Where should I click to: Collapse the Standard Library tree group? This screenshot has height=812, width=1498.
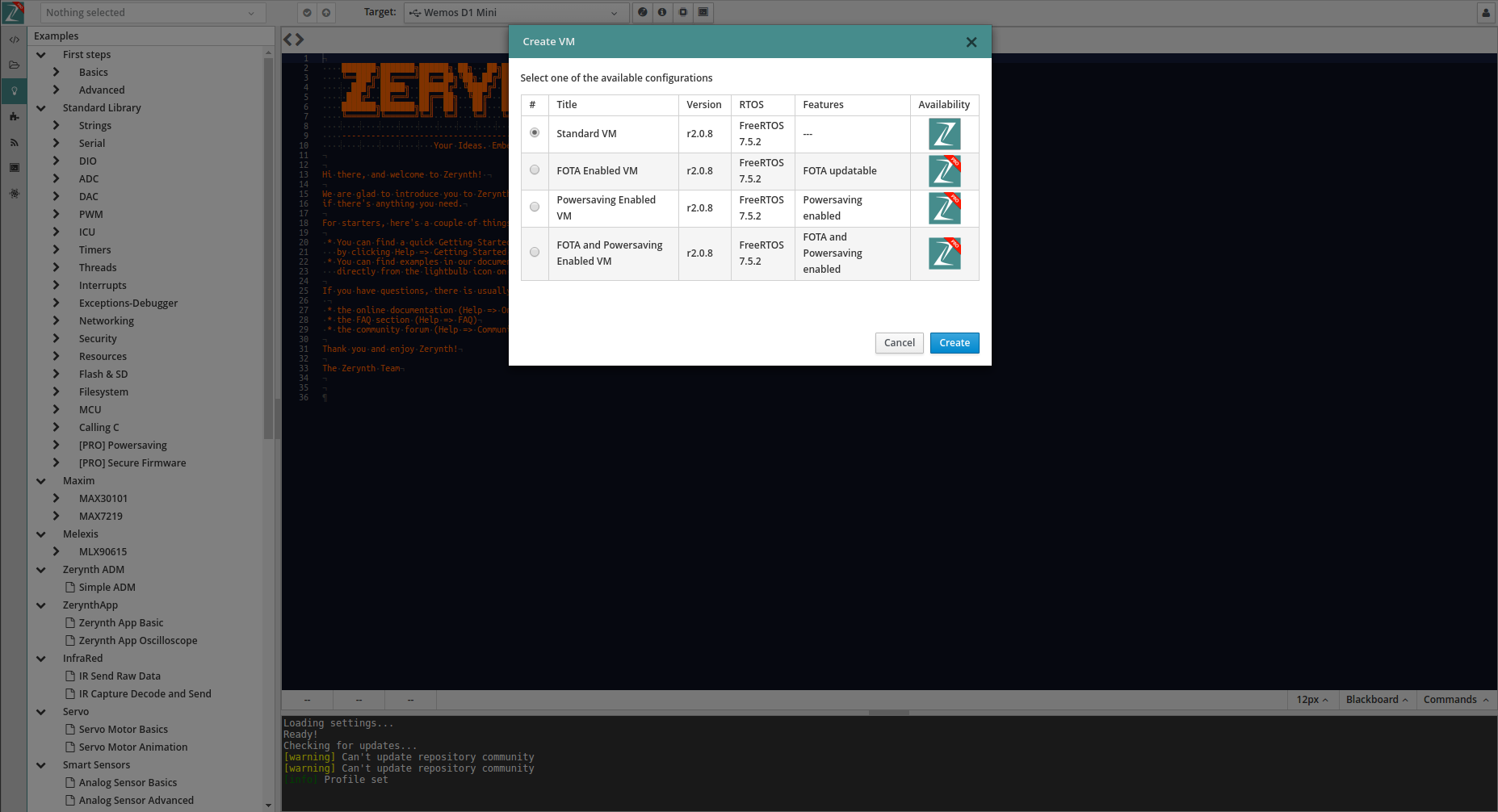click(x=41, y=107)
